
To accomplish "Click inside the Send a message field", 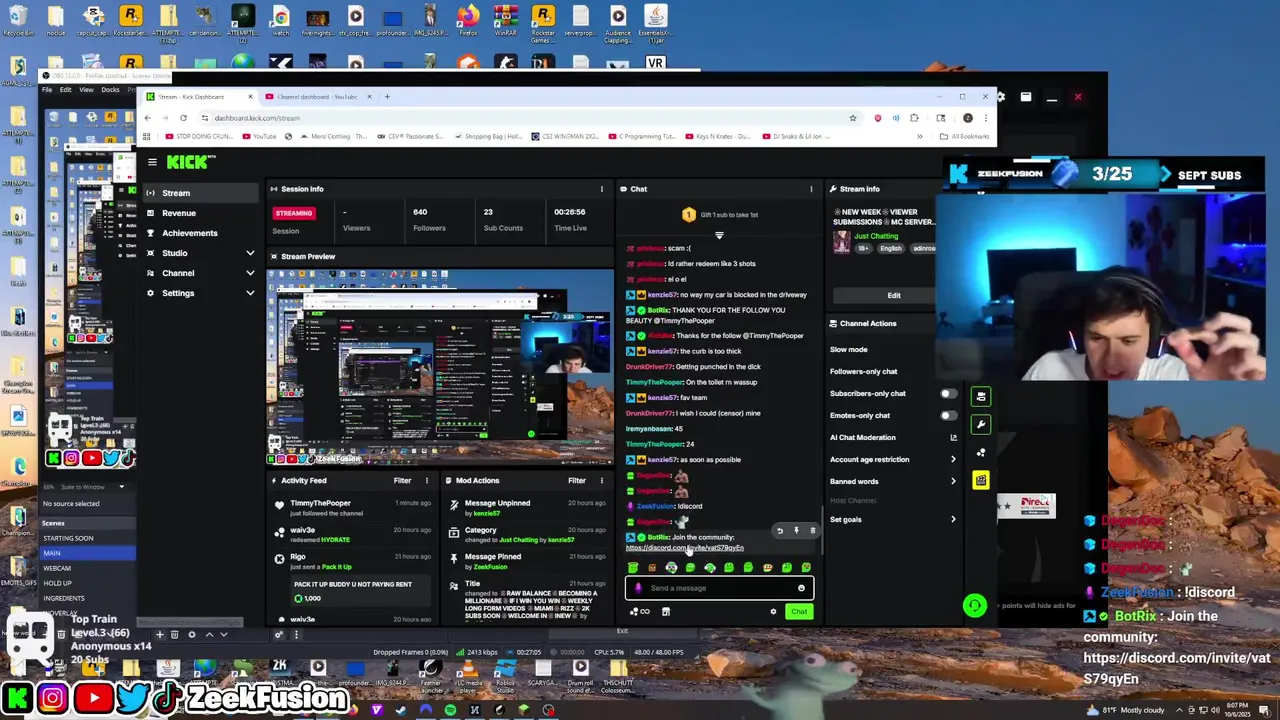I will tap(719, 588).
